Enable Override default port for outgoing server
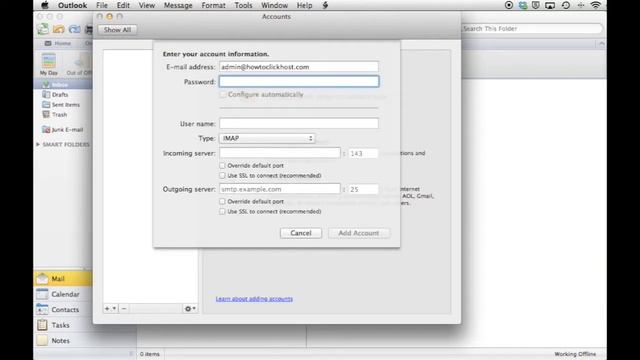This screenshot has width=640, height=360. 222,201
